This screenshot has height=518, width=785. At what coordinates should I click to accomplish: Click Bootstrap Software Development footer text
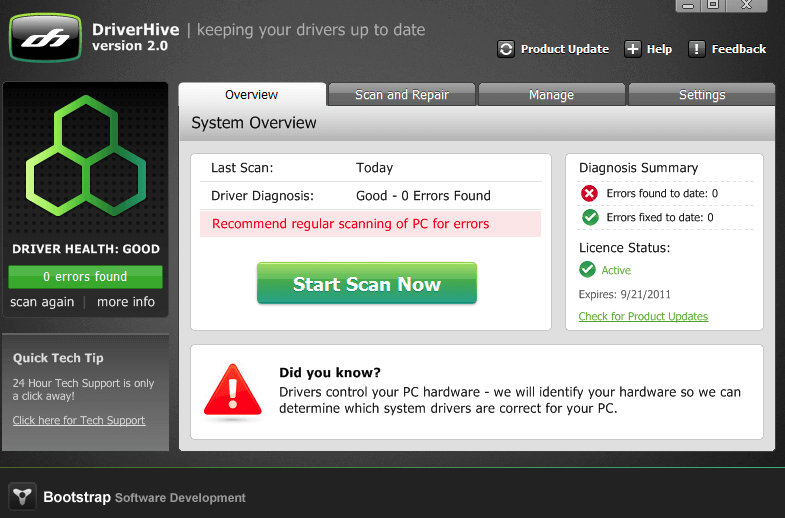tap(144, 497)
